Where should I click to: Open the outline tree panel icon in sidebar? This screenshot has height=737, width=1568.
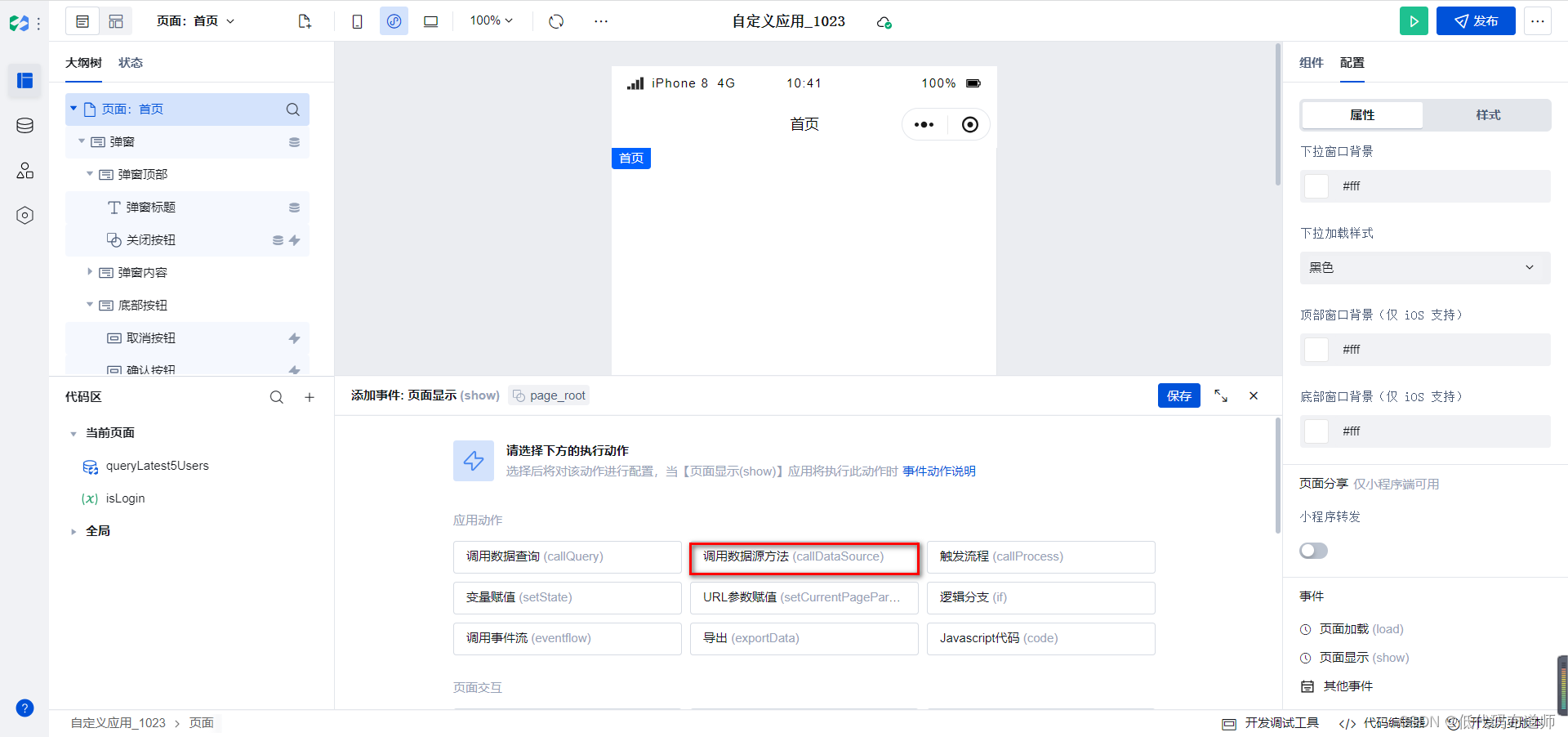(x=24, y=80)
